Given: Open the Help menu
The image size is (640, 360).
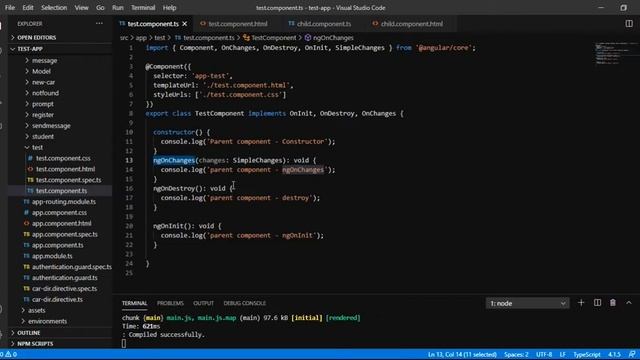Looking at the screenshot, I should pos(169,8).
